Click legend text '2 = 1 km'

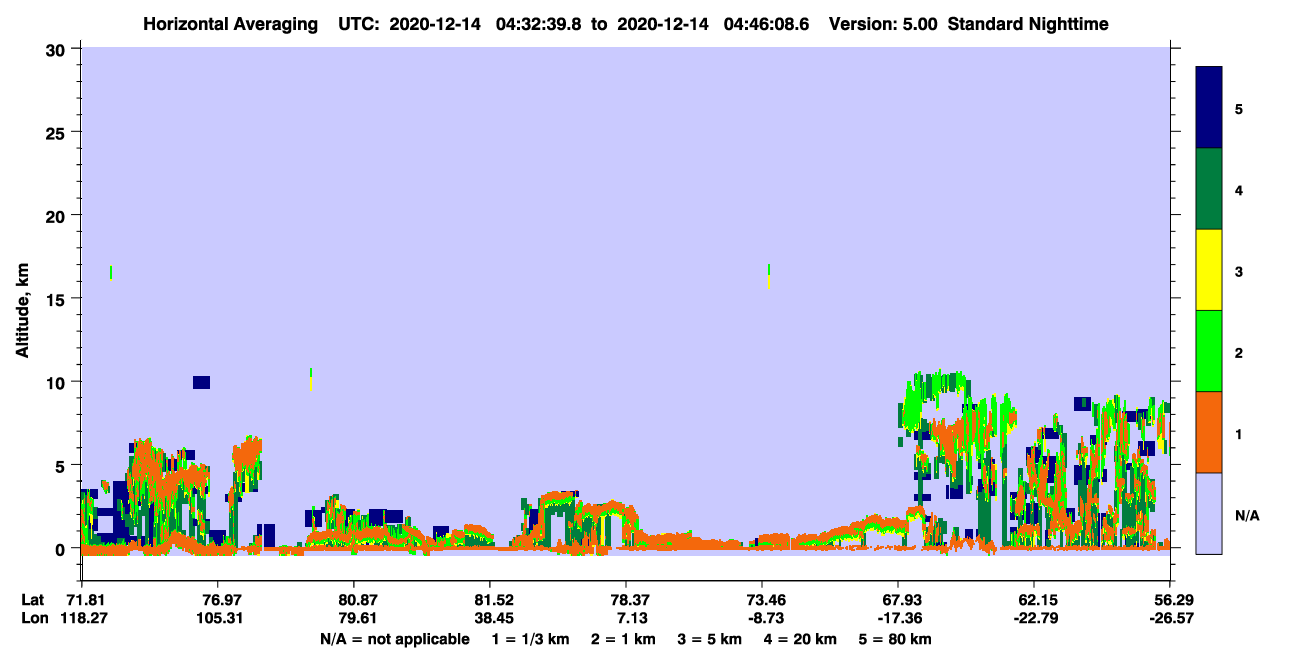pyautogui.click(x=623, y=639)
